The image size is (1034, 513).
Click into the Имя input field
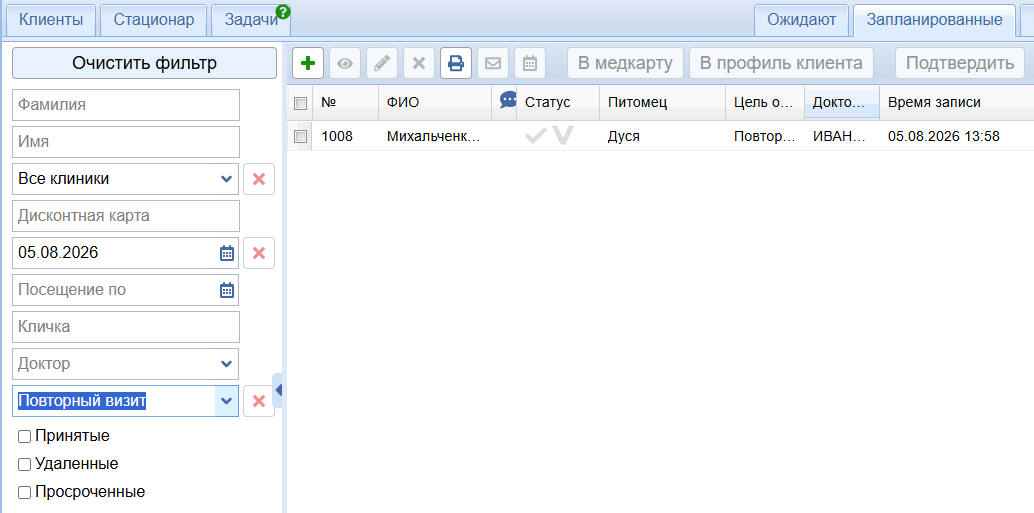(x=126, y=142)
